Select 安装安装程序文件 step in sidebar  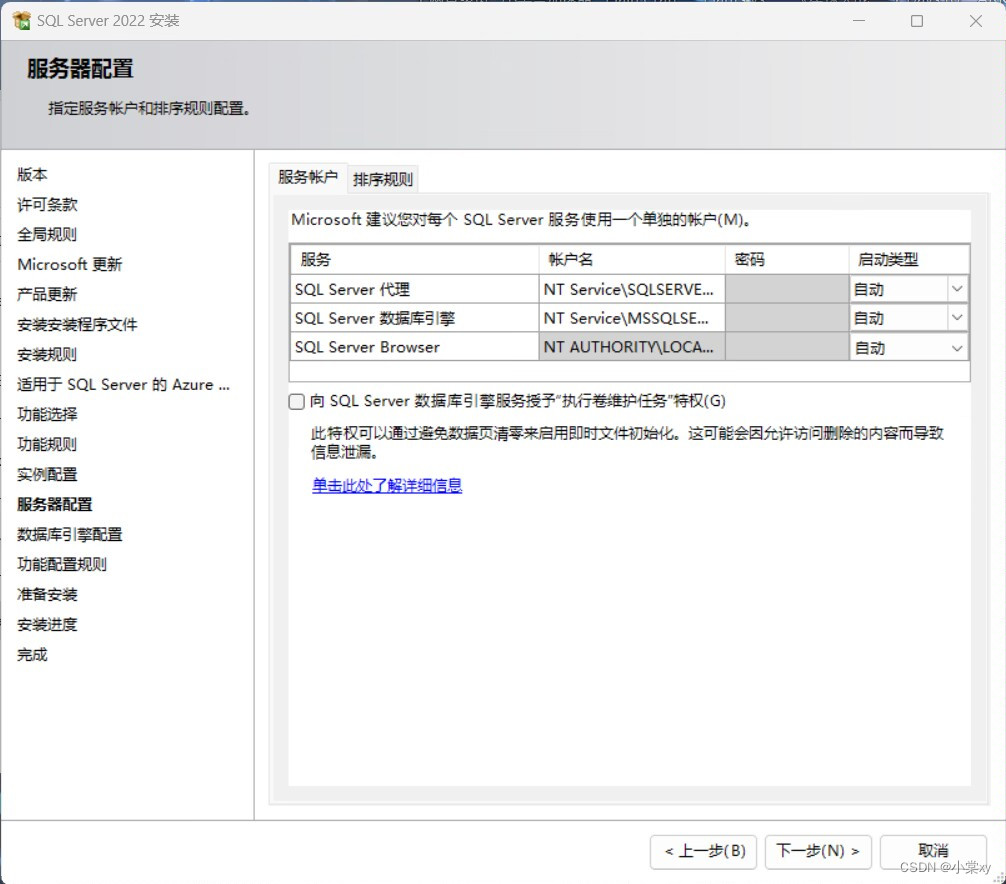[77, 325]
